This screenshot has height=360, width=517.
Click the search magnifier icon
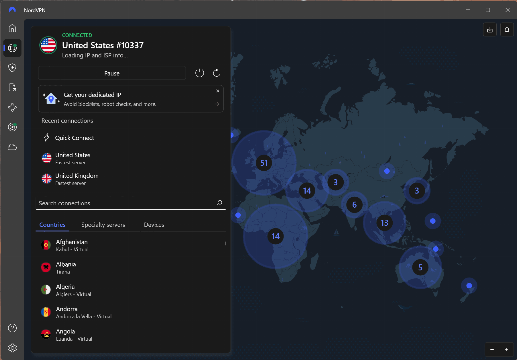pyautogui.click(x=219, y=202)
